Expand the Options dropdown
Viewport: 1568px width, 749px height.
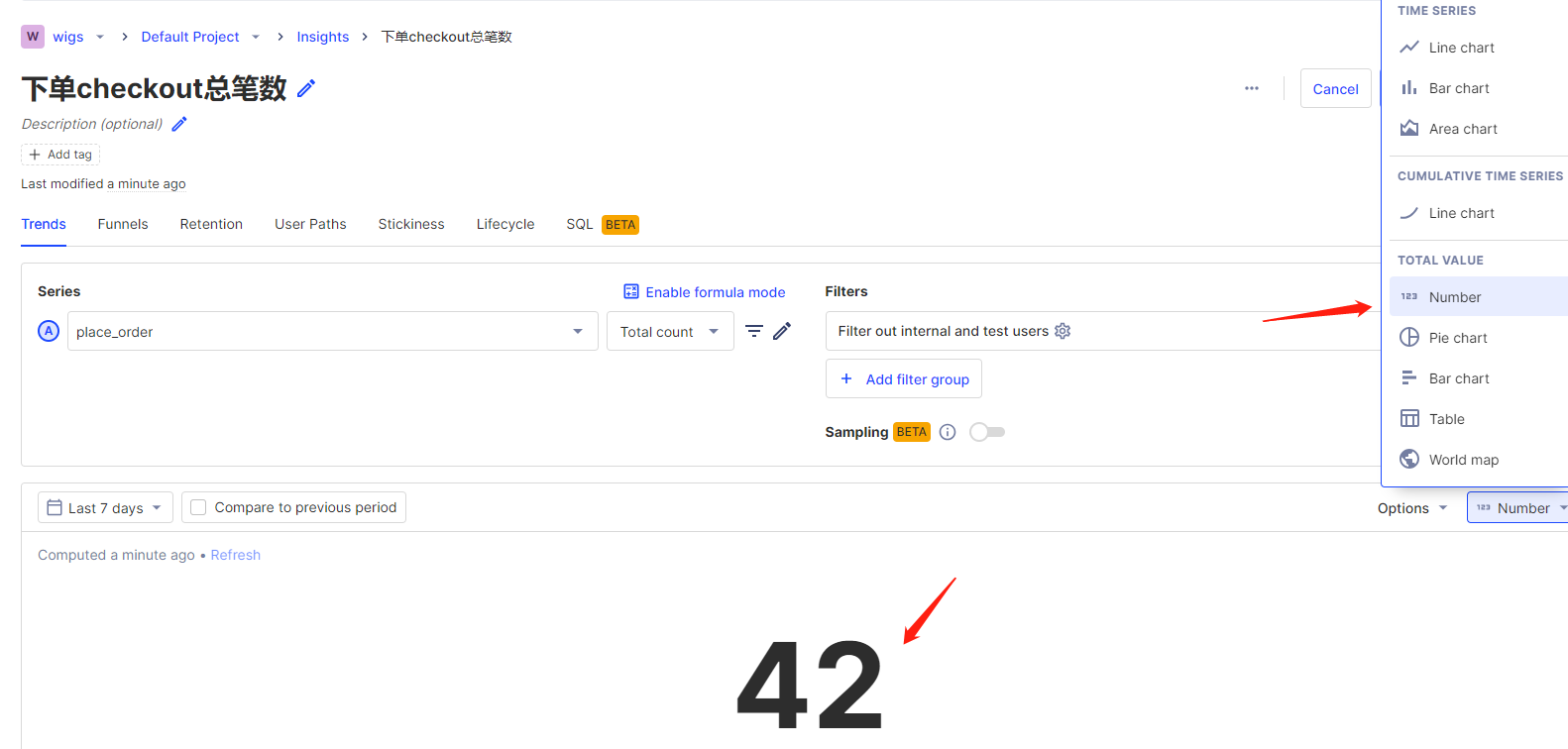(1412, 507)
